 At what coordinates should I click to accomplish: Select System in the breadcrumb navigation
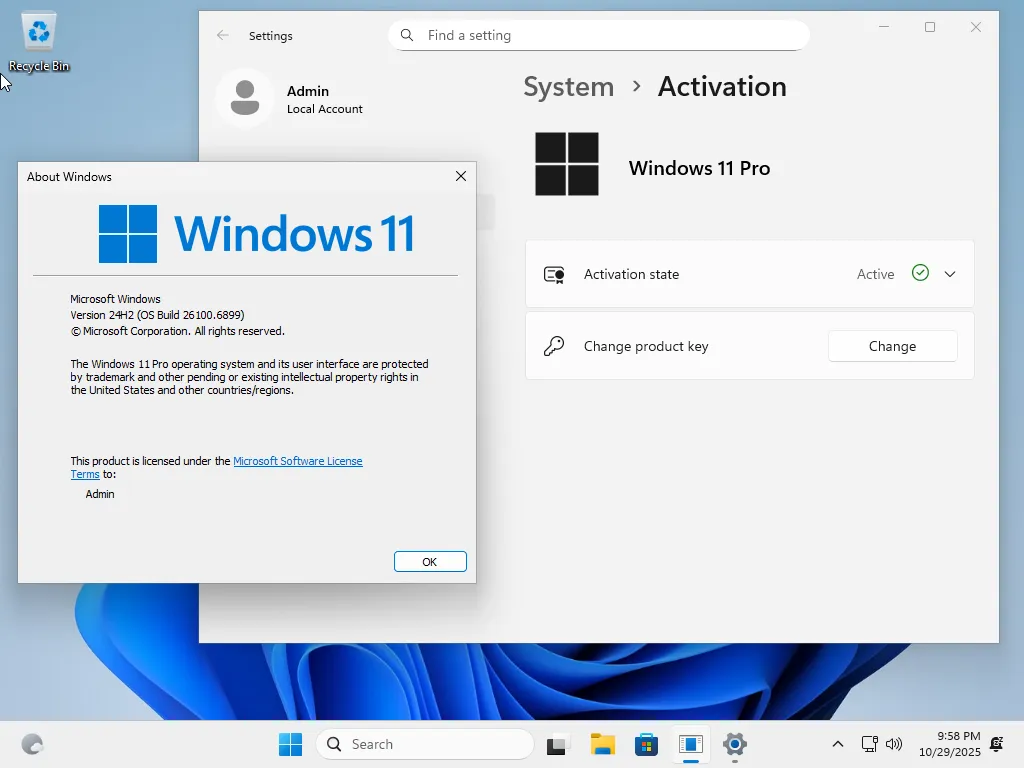coord(568,87)
